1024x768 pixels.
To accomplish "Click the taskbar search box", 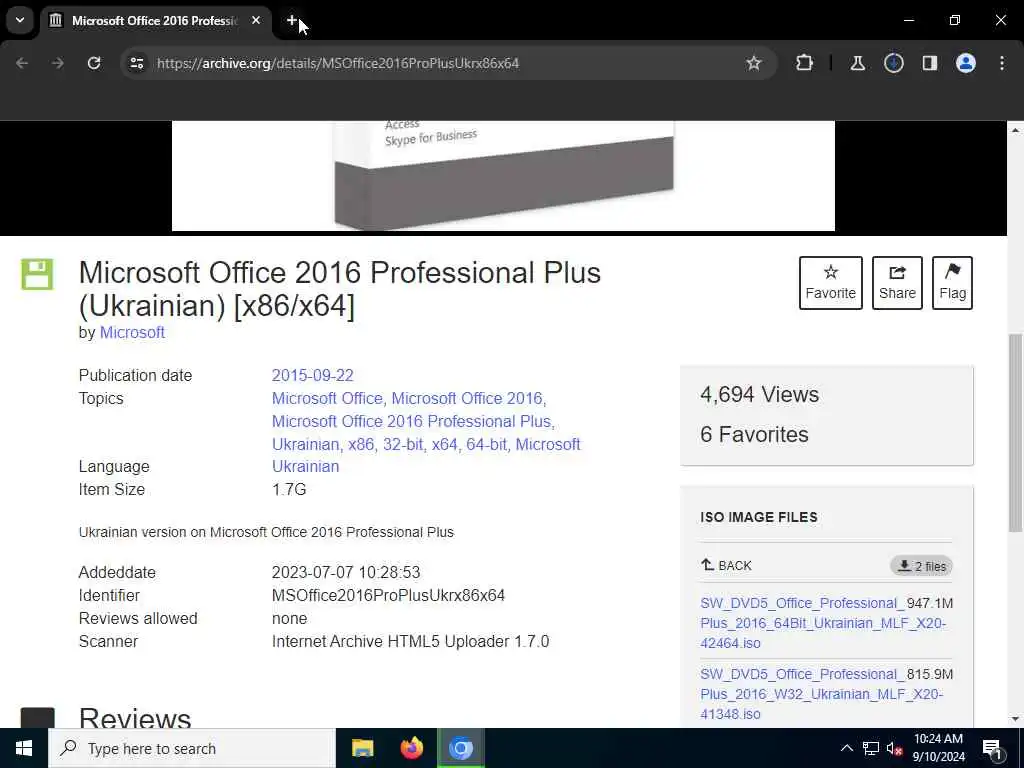I will (x=192, y=748).
